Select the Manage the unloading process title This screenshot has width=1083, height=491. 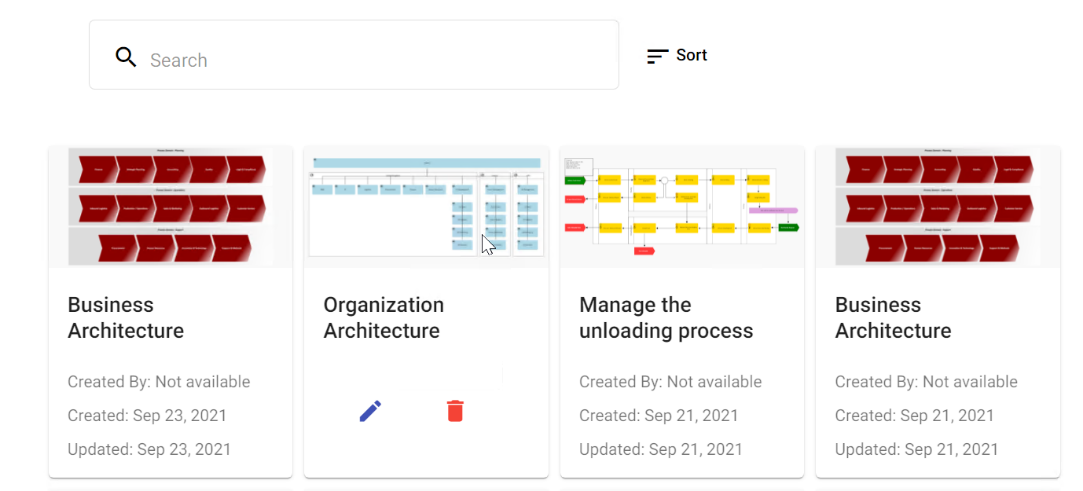(666, 318)
